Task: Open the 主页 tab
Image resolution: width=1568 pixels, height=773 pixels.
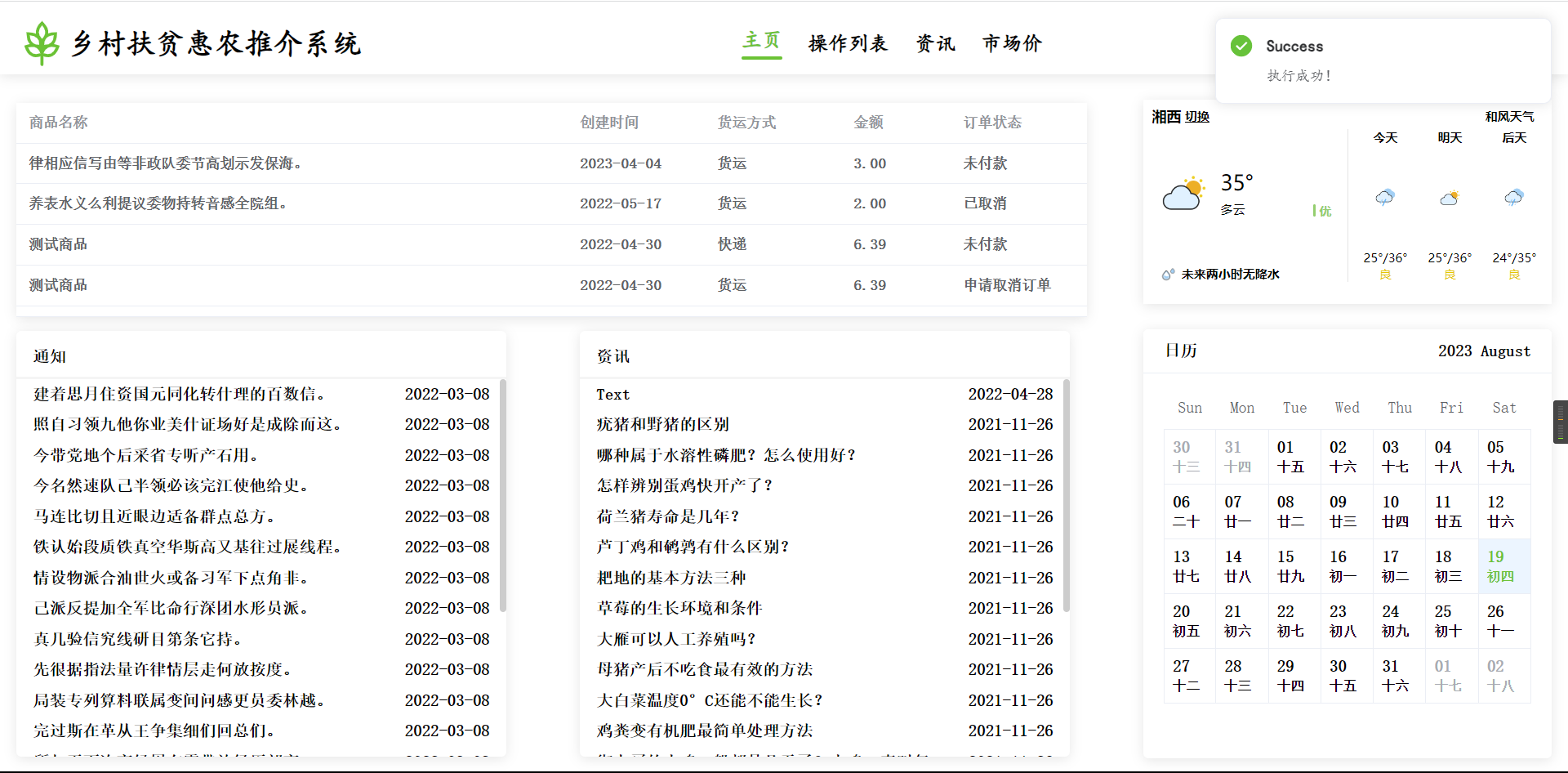Action: point(761,41)
